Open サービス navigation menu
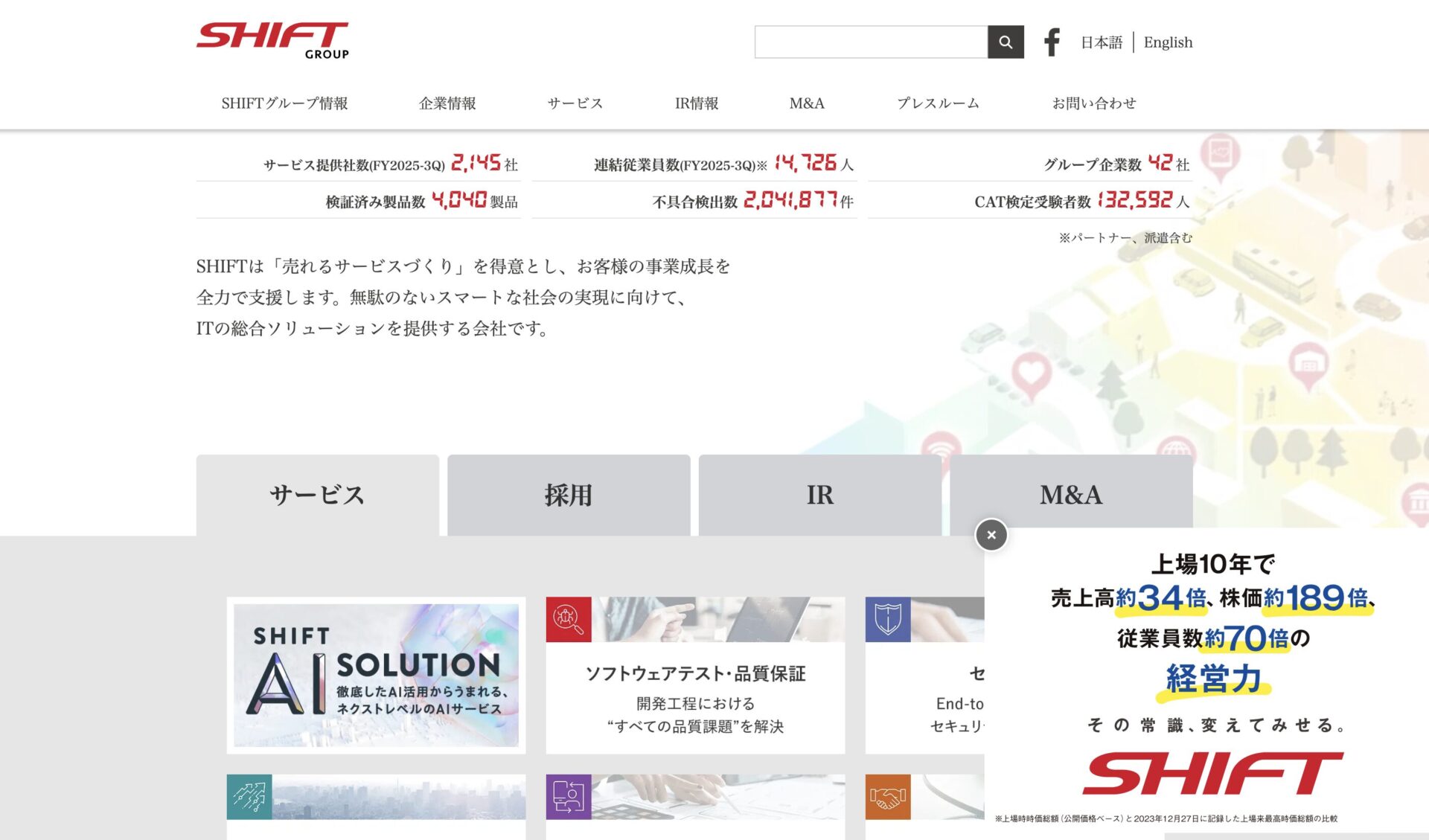The width and height of the screenshot is (1429, 840). coord(575,103)
